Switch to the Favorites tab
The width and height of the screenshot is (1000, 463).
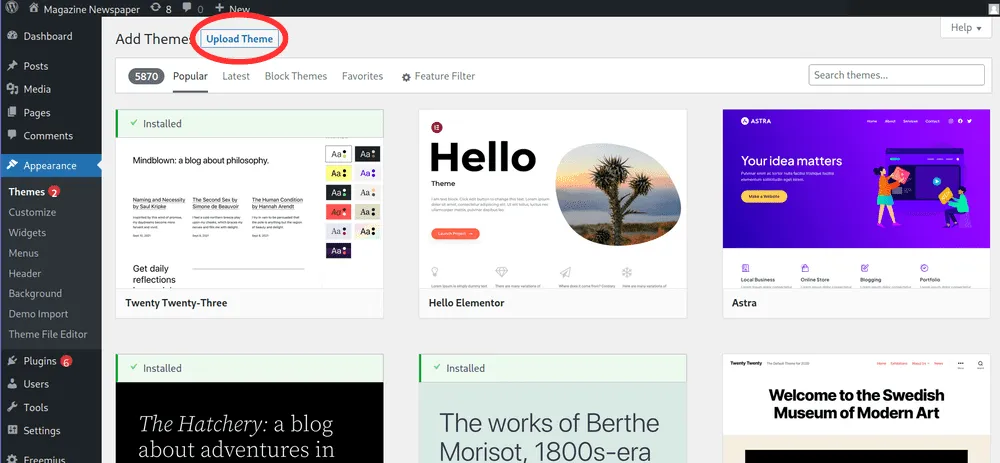pos(362,76)
